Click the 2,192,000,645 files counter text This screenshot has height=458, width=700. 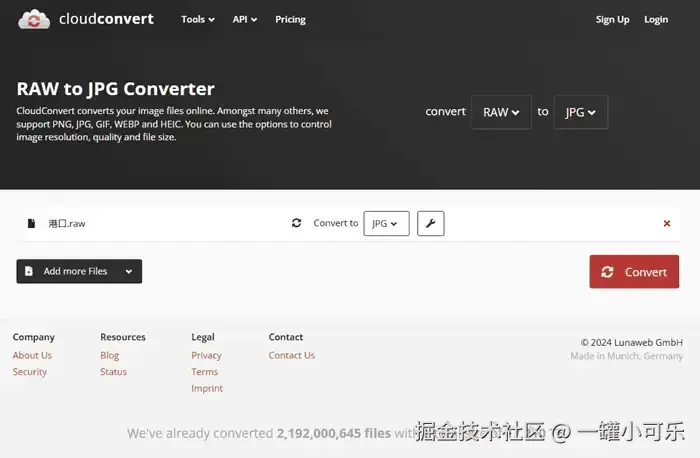click(x=333, y=433)
